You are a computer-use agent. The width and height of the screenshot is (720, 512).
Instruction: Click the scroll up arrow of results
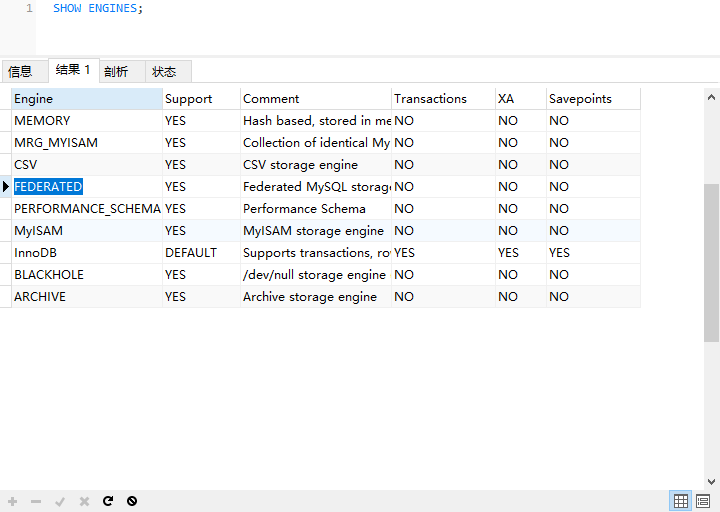(711, 97)
